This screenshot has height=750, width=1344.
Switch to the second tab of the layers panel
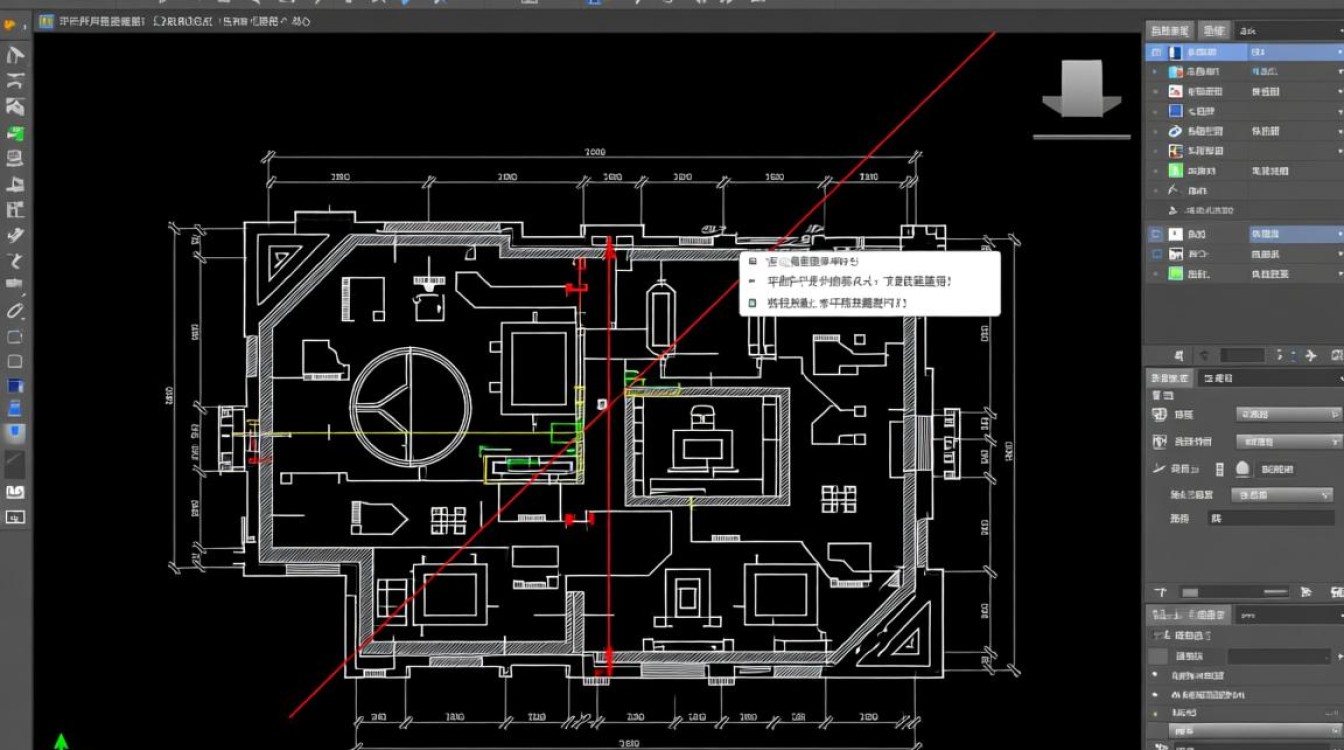pos(1214,30)
